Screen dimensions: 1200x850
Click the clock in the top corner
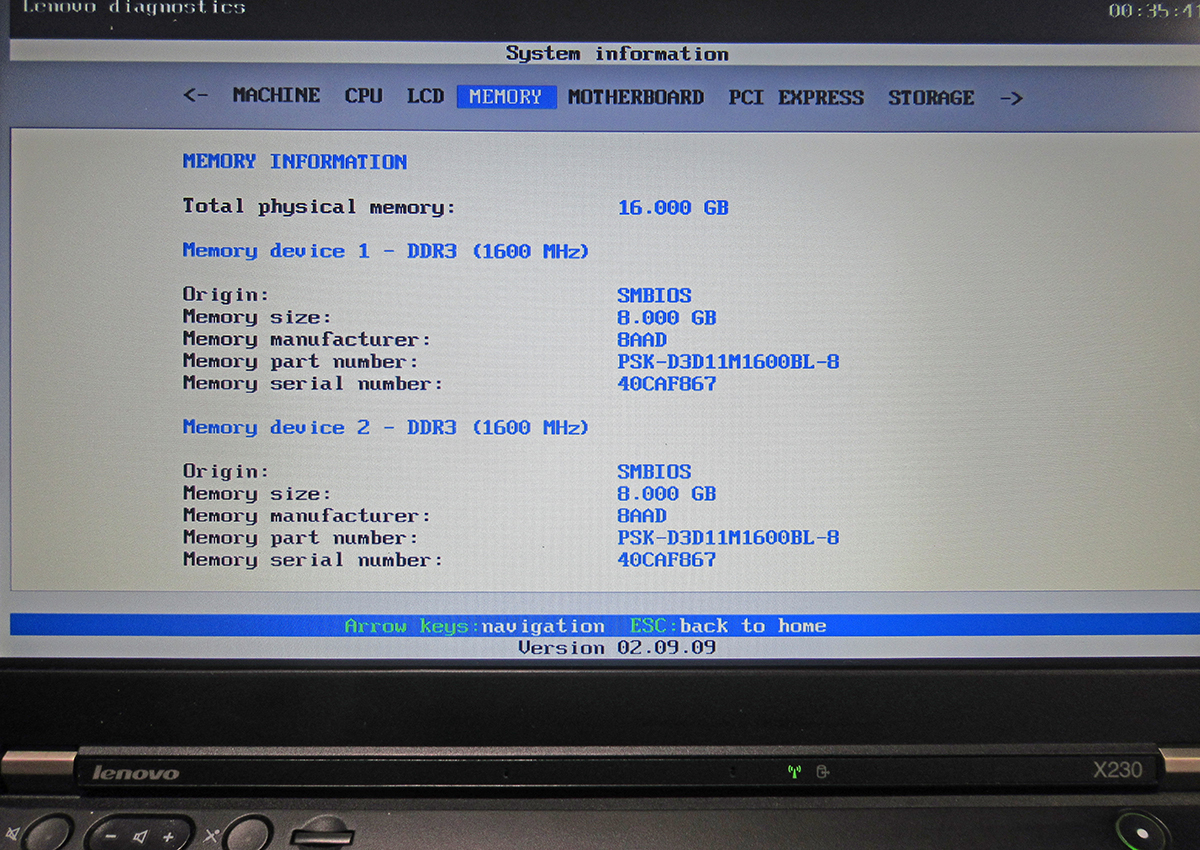[x=1153, y=11]
